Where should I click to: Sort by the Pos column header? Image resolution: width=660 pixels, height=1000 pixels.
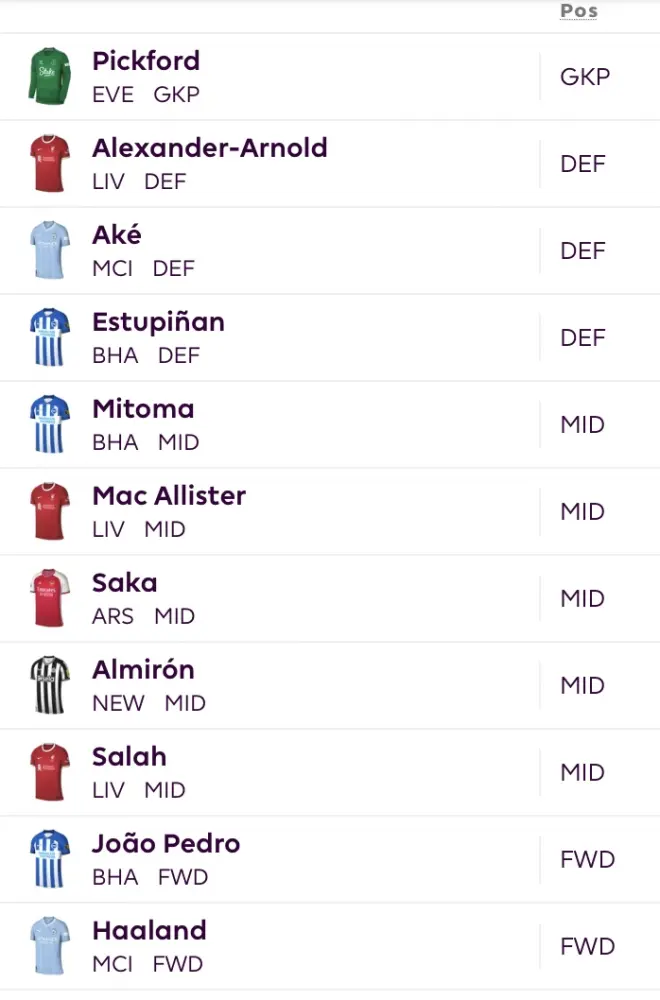click(579, 12)
